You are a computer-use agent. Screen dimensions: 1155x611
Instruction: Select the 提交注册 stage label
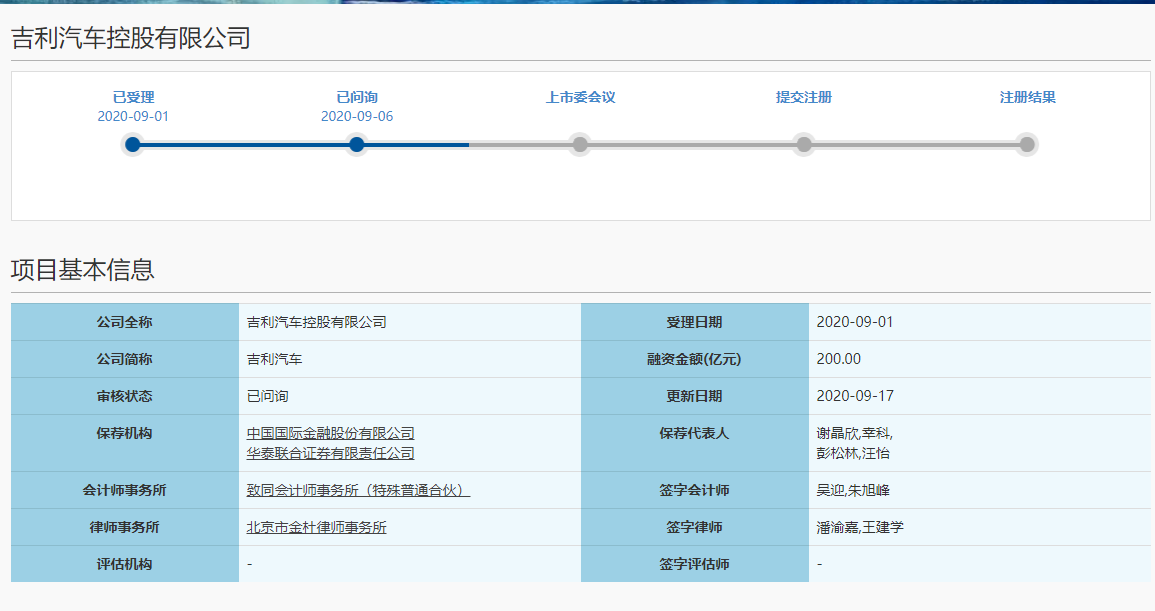[804, 98]
